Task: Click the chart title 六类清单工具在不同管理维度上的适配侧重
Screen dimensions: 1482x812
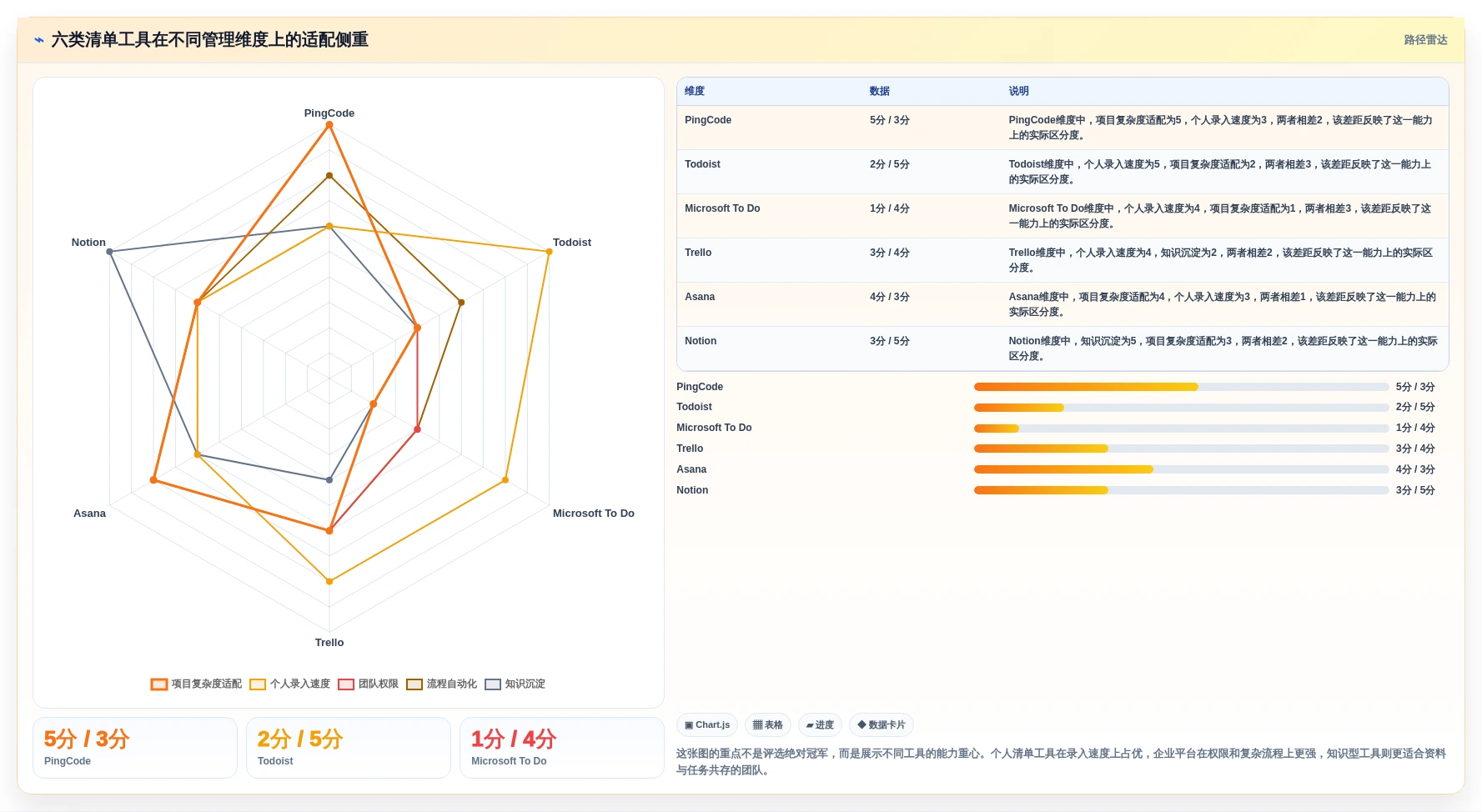Action: point(210,40)
